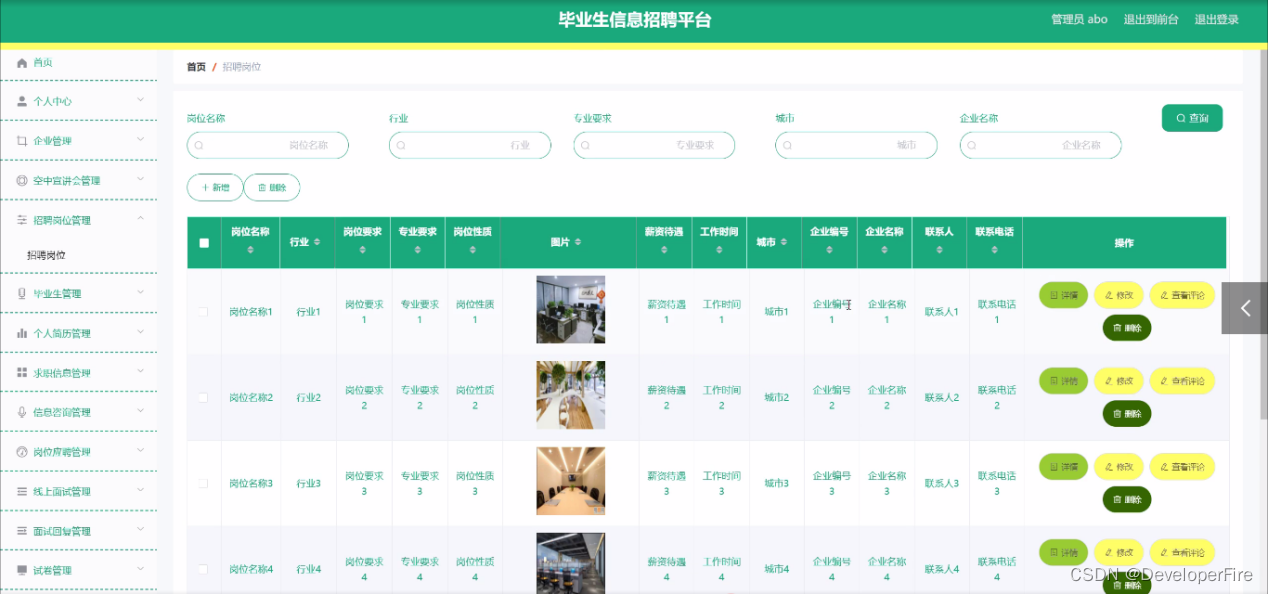Click search icon inside 专业要求 filter field
Viewport: 1268px width, 594px height.
[x=585, y=145]
